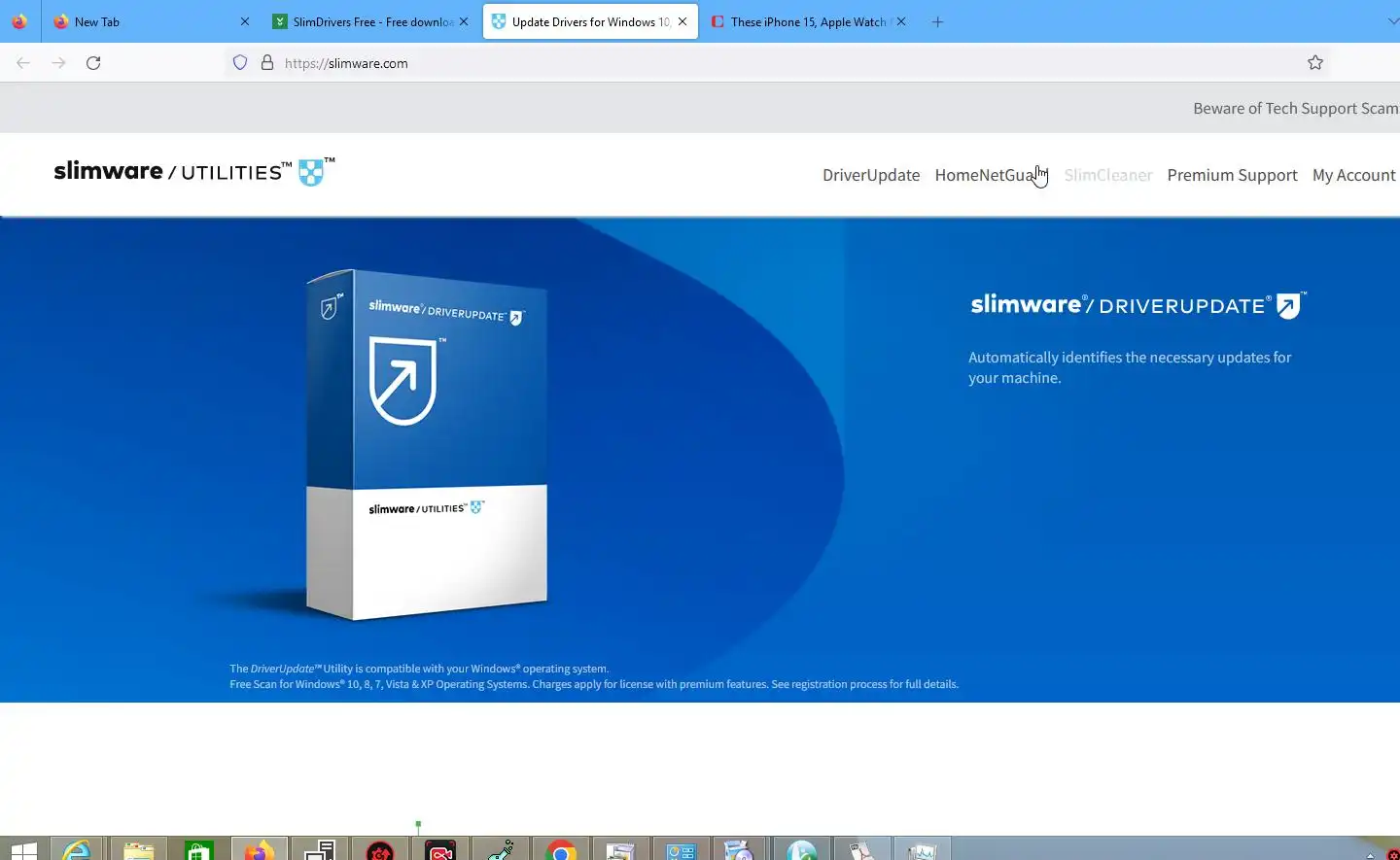This screenshot has height=860, width=1400.
Task: Click the Beware of Tech Support Scam notice
Action: [1296, 108]
